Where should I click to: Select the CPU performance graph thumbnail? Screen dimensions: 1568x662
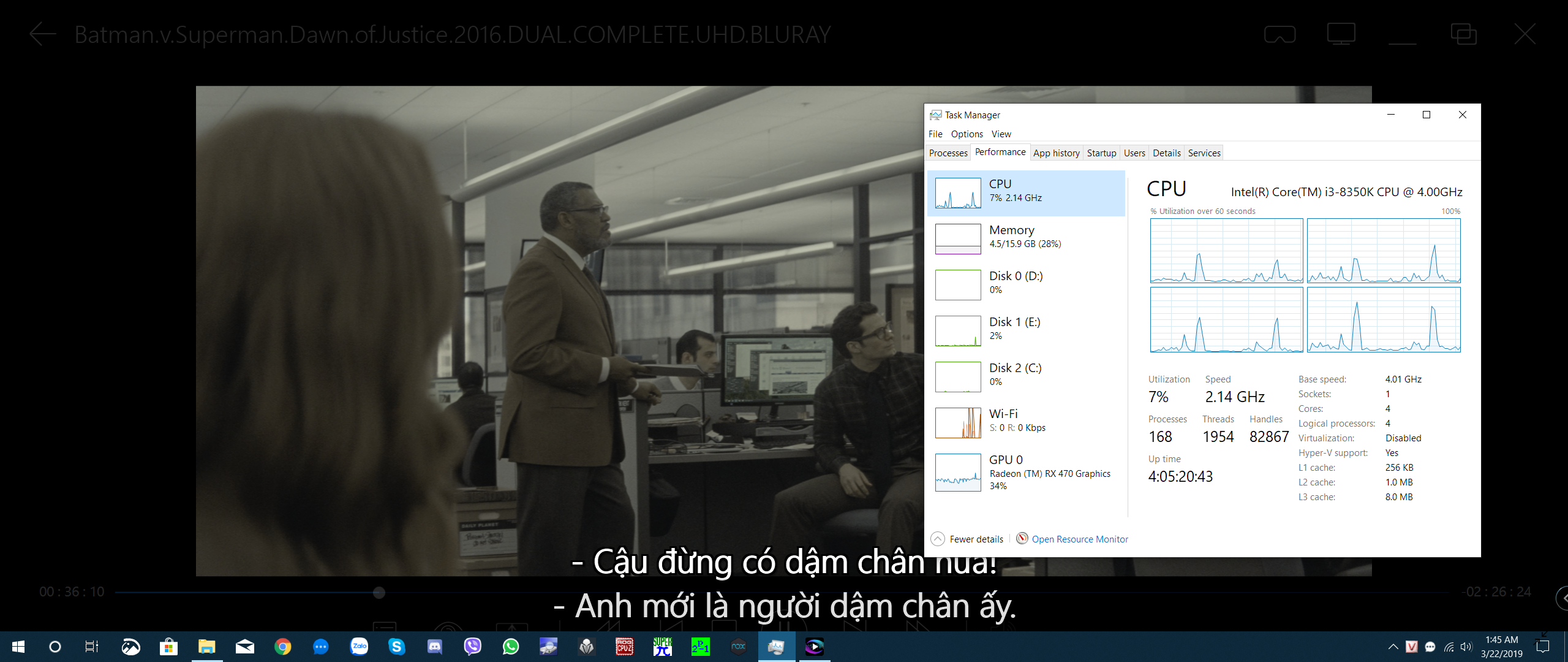pos(958,194)
